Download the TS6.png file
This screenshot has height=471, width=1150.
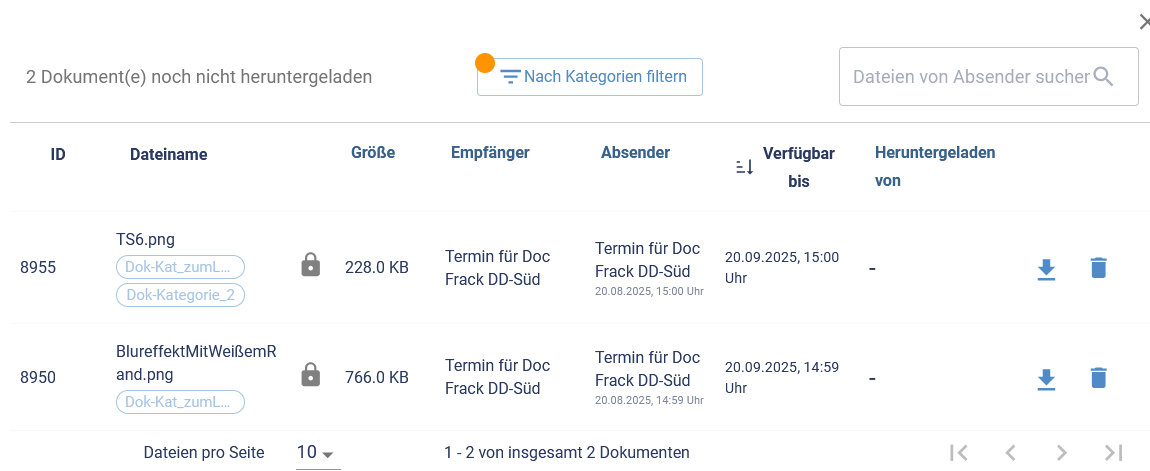1046,269
